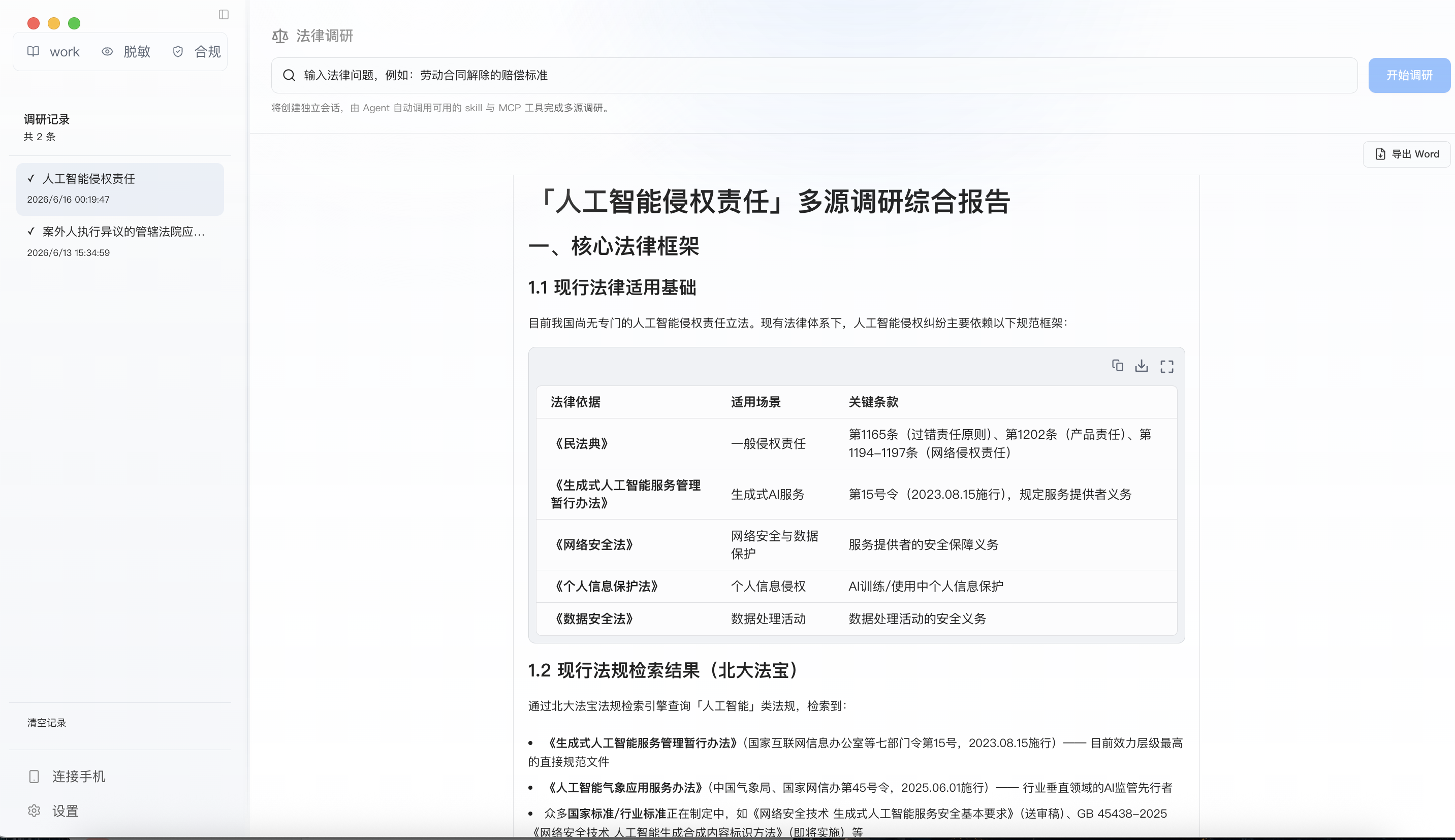Click the 《生成式人工智能服务管理暂行办法》 table cell
1455x840 pixels.
(x=626, y=494)
